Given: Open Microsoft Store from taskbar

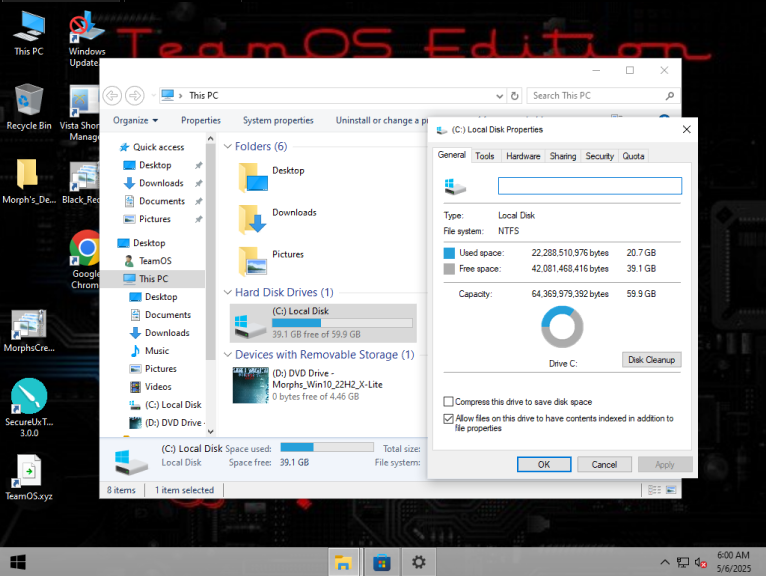Looking at the screenshot, I should coord(382,562).
